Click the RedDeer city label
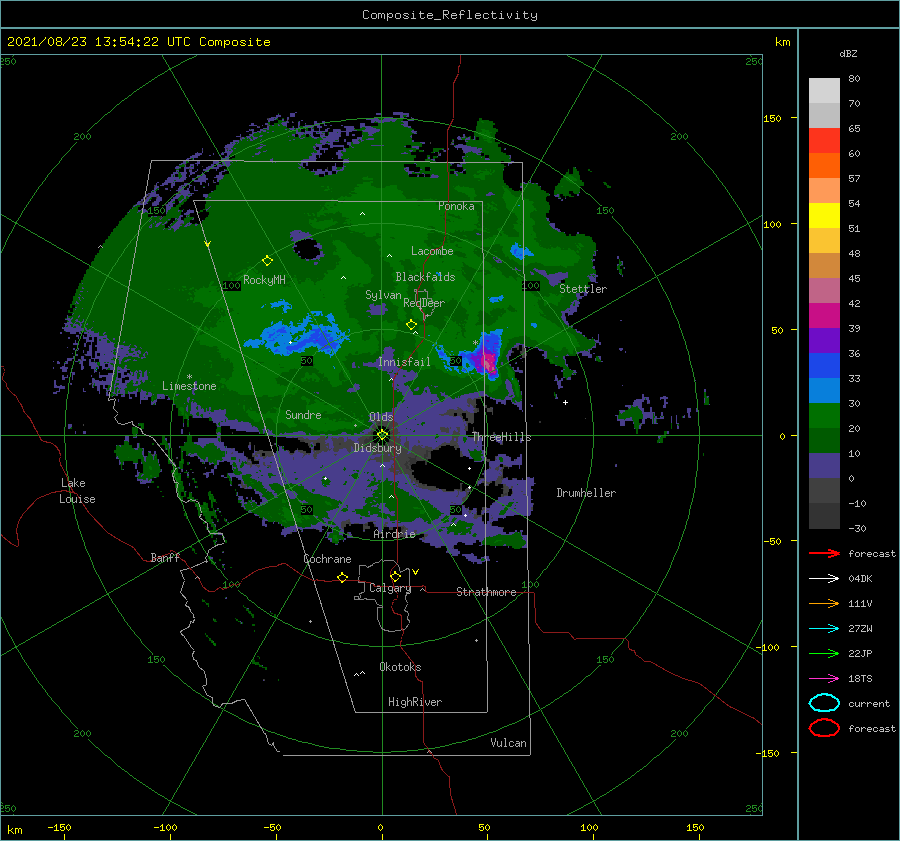 (x=424, y=303)
